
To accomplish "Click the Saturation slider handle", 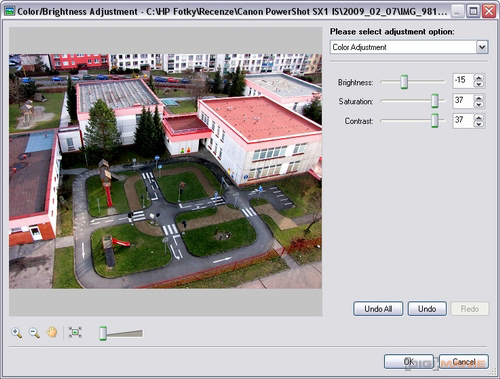I will click(x=435, y=101).
